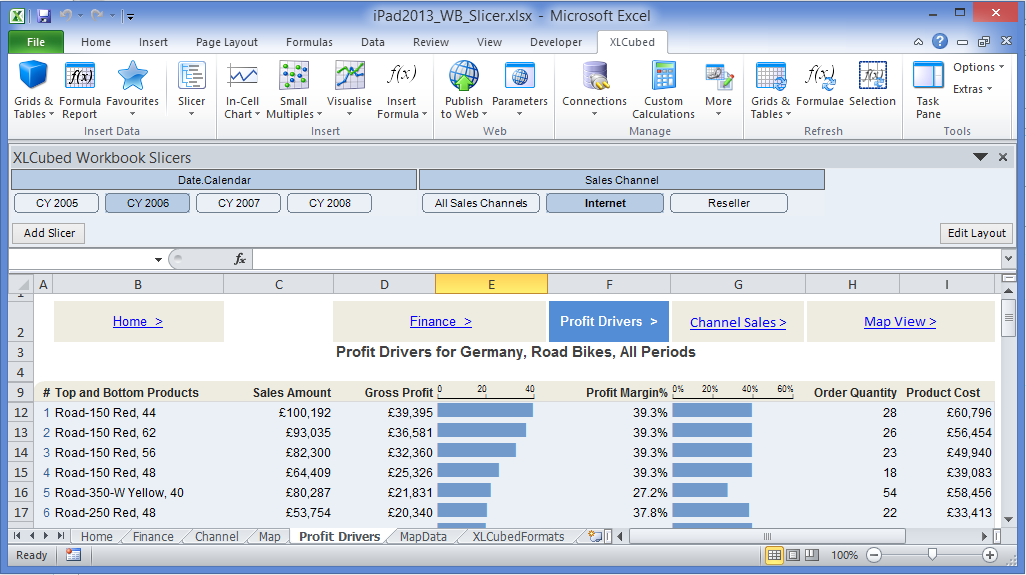Open the Grids & Tables insert tool
Screen dimensions: 1026x575
coord(33,90)
